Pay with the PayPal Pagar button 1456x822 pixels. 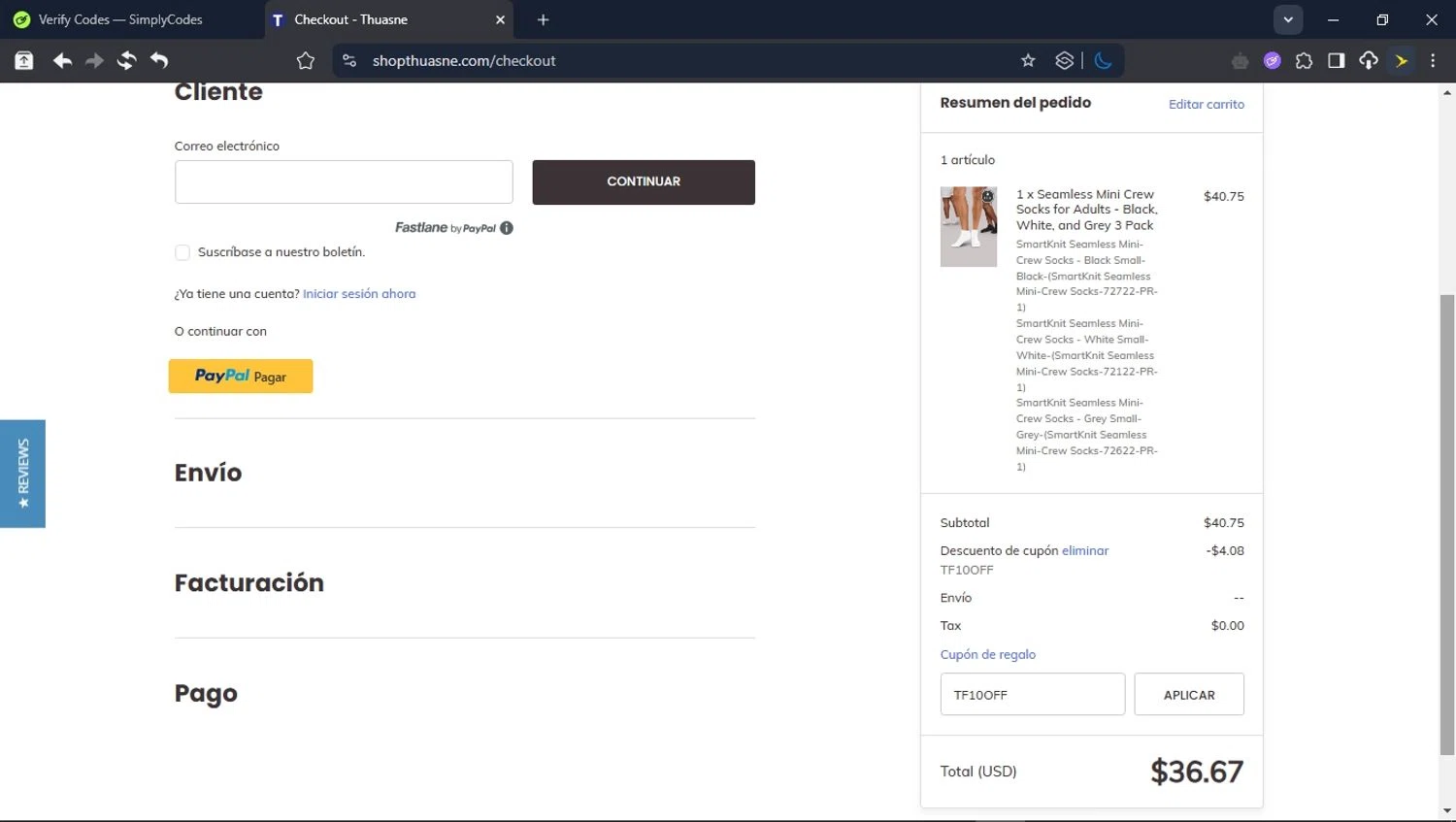pos(241,376)
